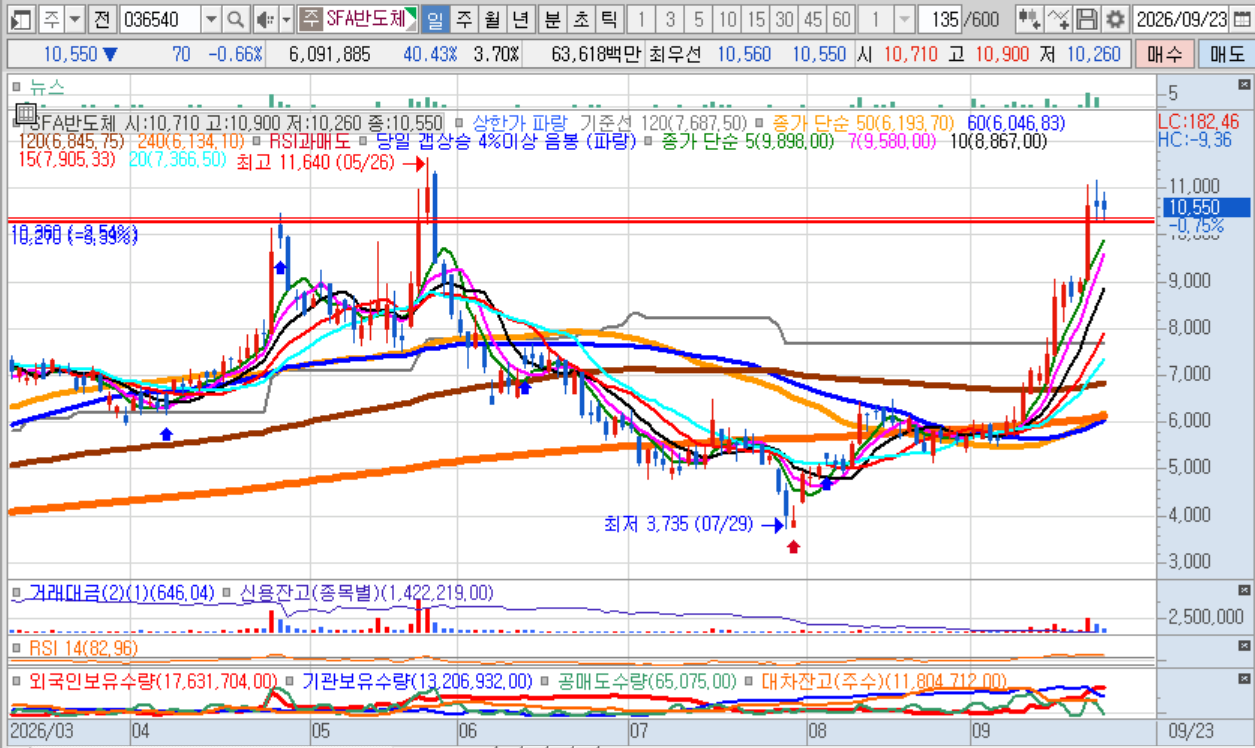This screenshot has width=1255, height=748.
Task: Click the red 매수 buy button
Action: 1164,54
